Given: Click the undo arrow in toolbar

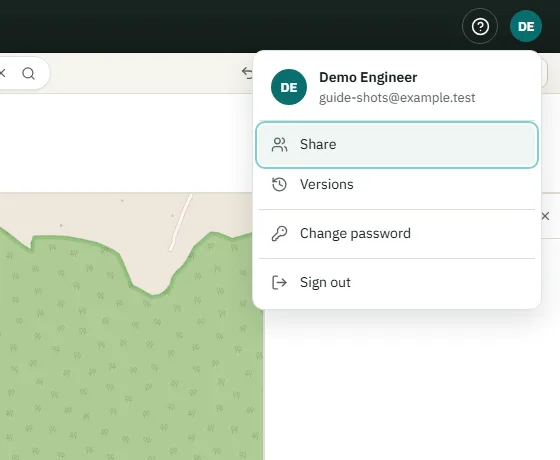Looking at the screenshot, I should tap(247, 72).
